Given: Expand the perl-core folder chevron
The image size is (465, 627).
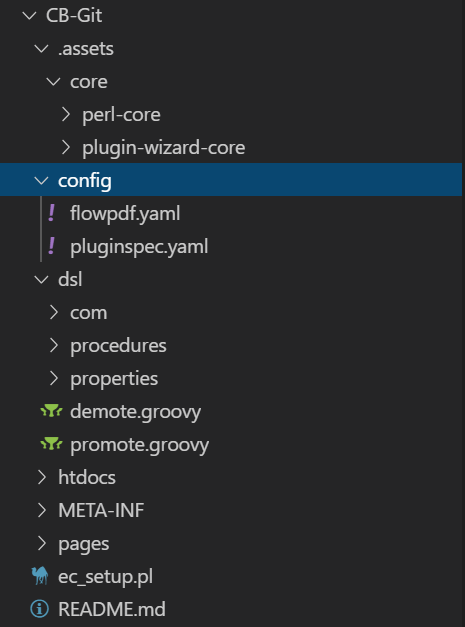Looking at the screenshot, I should [66, 114].
